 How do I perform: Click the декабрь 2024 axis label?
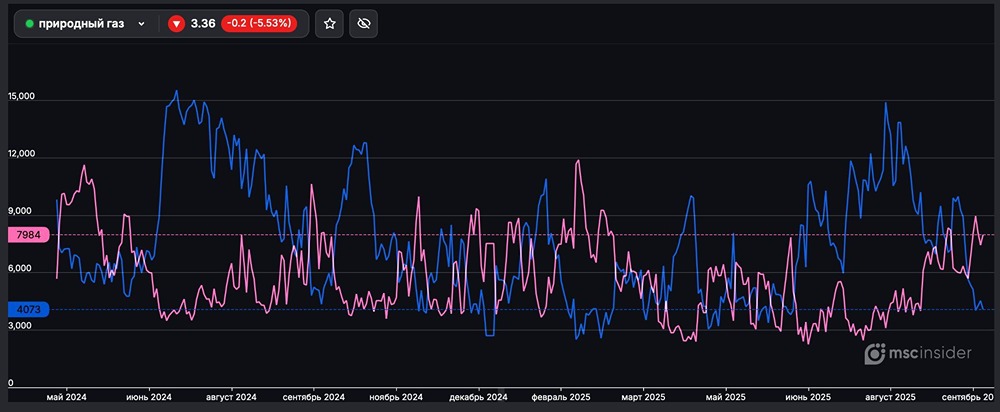(x=479, y=397)
